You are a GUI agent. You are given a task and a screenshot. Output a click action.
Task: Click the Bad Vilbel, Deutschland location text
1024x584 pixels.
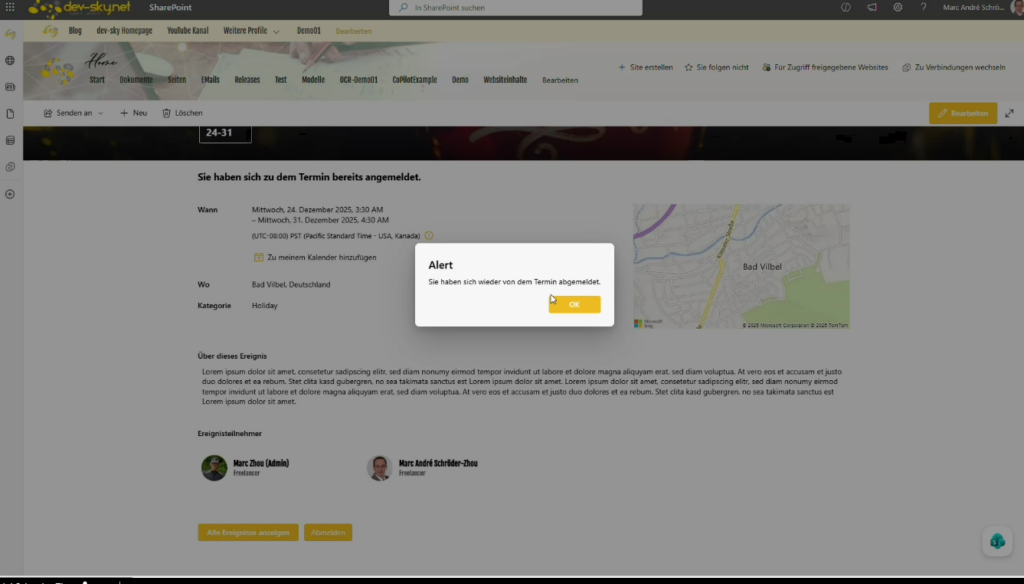tap(291, 285)
